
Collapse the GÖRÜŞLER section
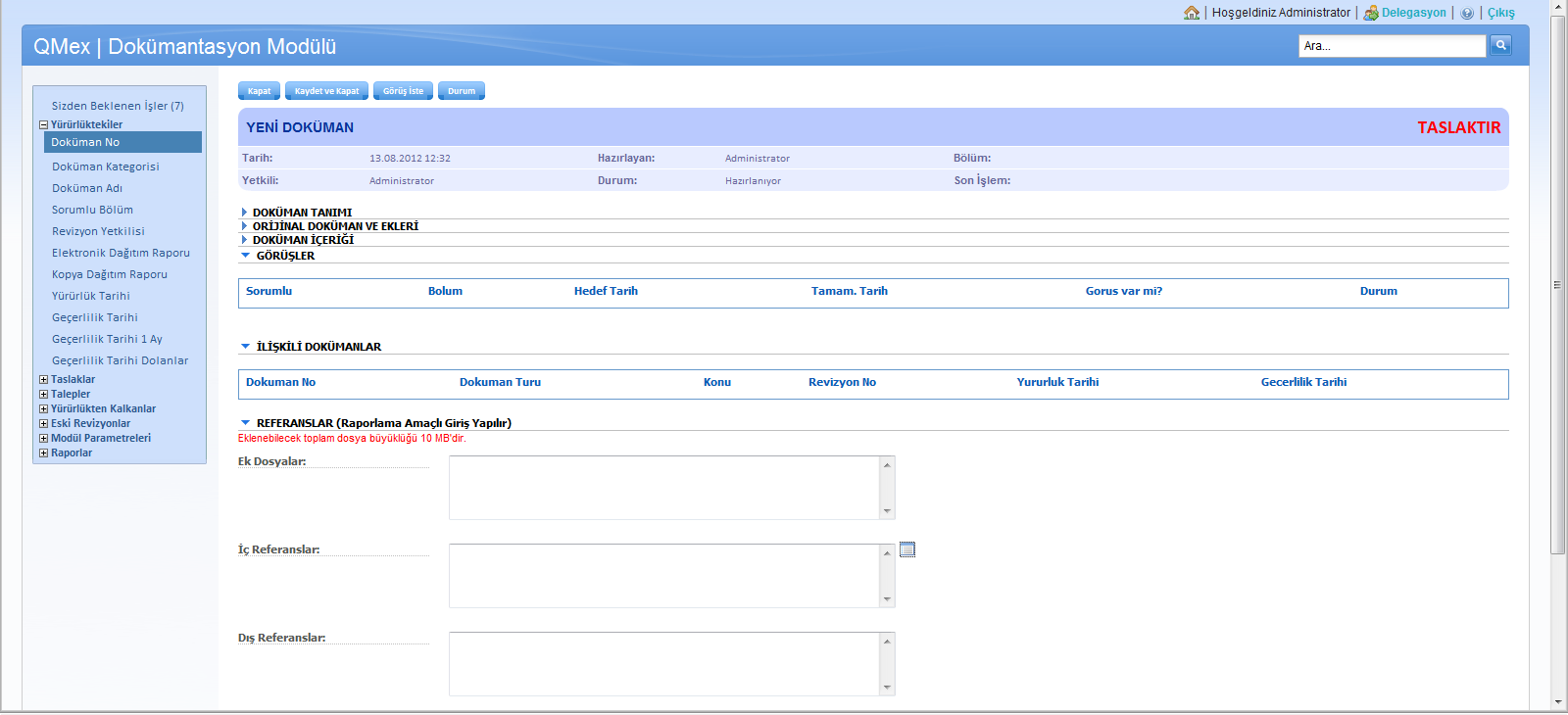tap(246, 256)
